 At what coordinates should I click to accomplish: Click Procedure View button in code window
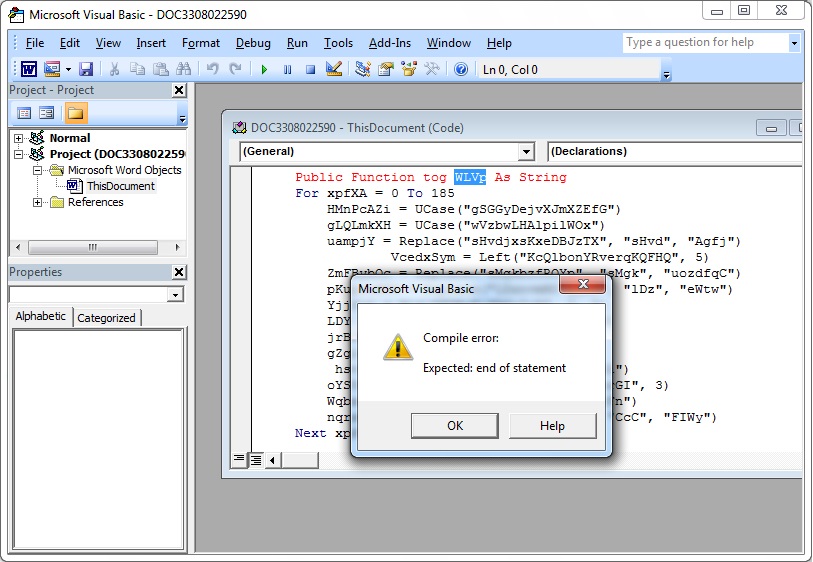(239, 459)
